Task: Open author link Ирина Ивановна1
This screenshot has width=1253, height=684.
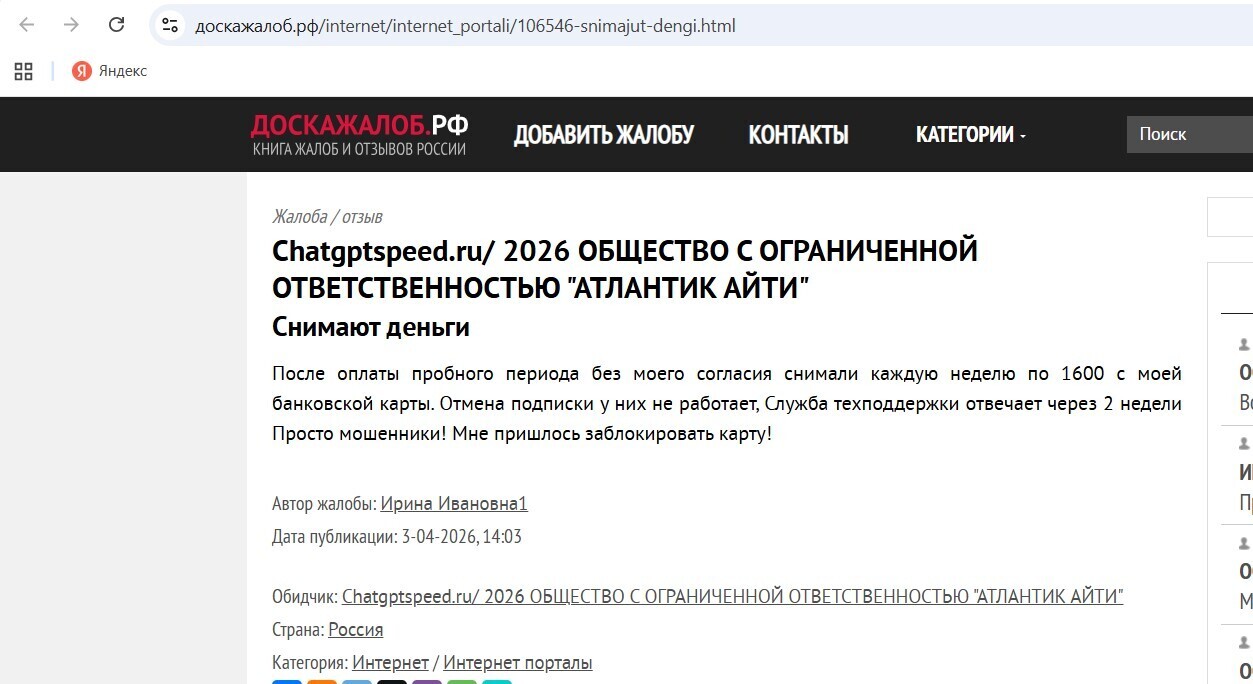Action: [x=454, y=503]
